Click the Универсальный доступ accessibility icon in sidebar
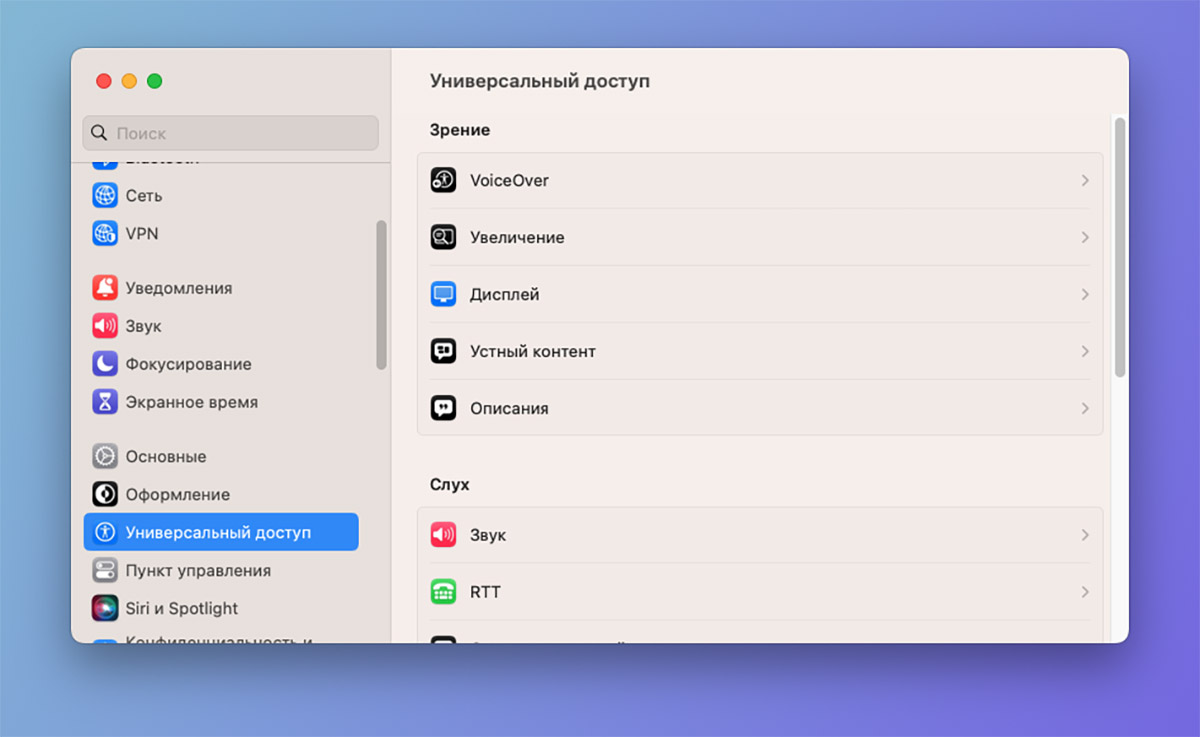This screenshot has height=737, width=1200. point(105,532)
